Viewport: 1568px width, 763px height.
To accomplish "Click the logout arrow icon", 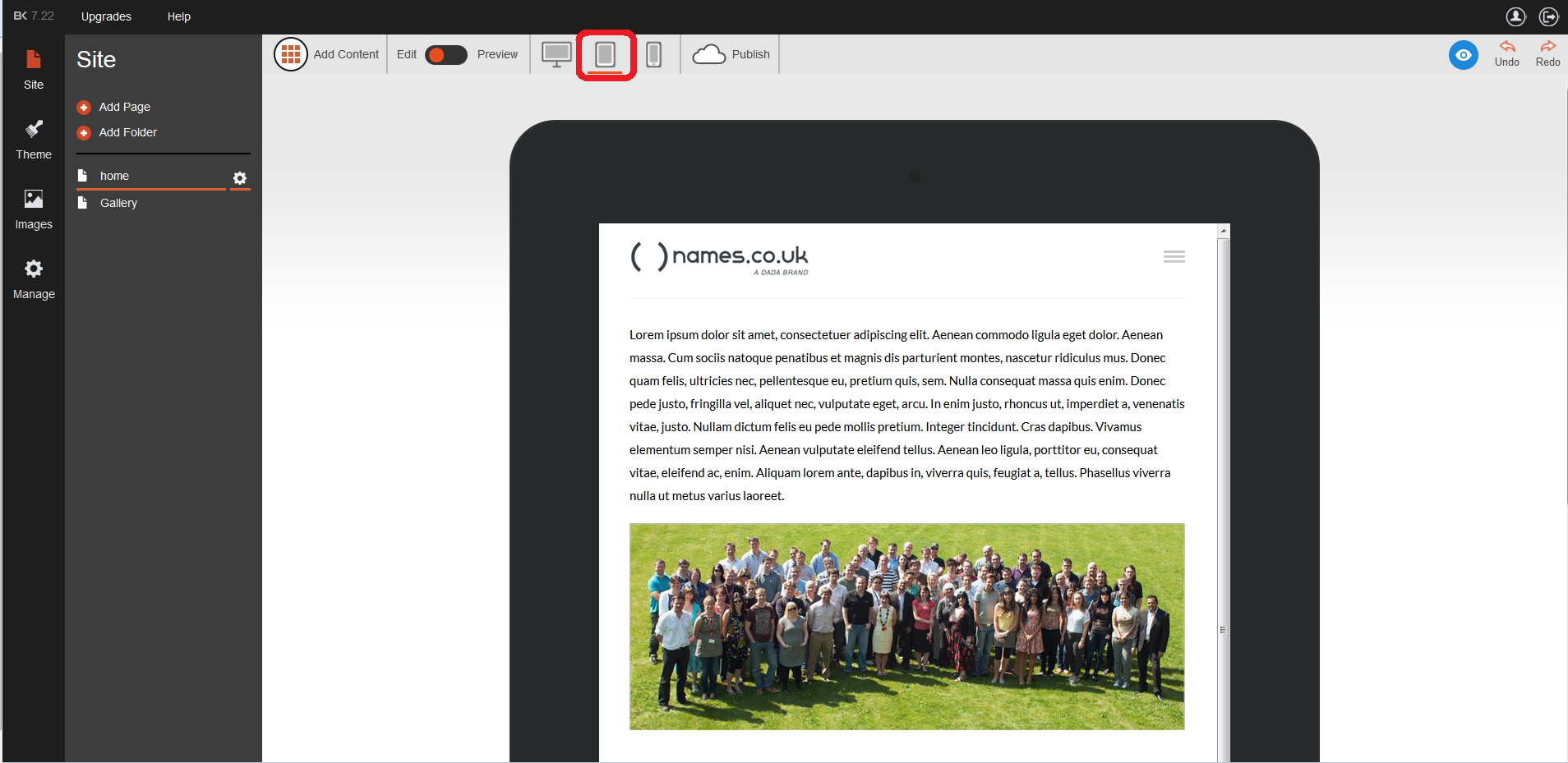I will [1549, 16].
